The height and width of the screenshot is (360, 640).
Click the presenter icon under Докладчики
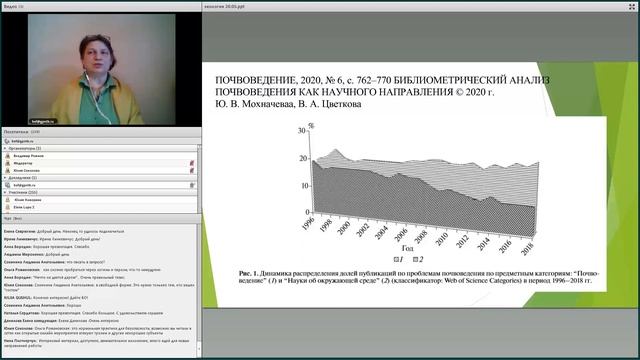click(7, 185)
